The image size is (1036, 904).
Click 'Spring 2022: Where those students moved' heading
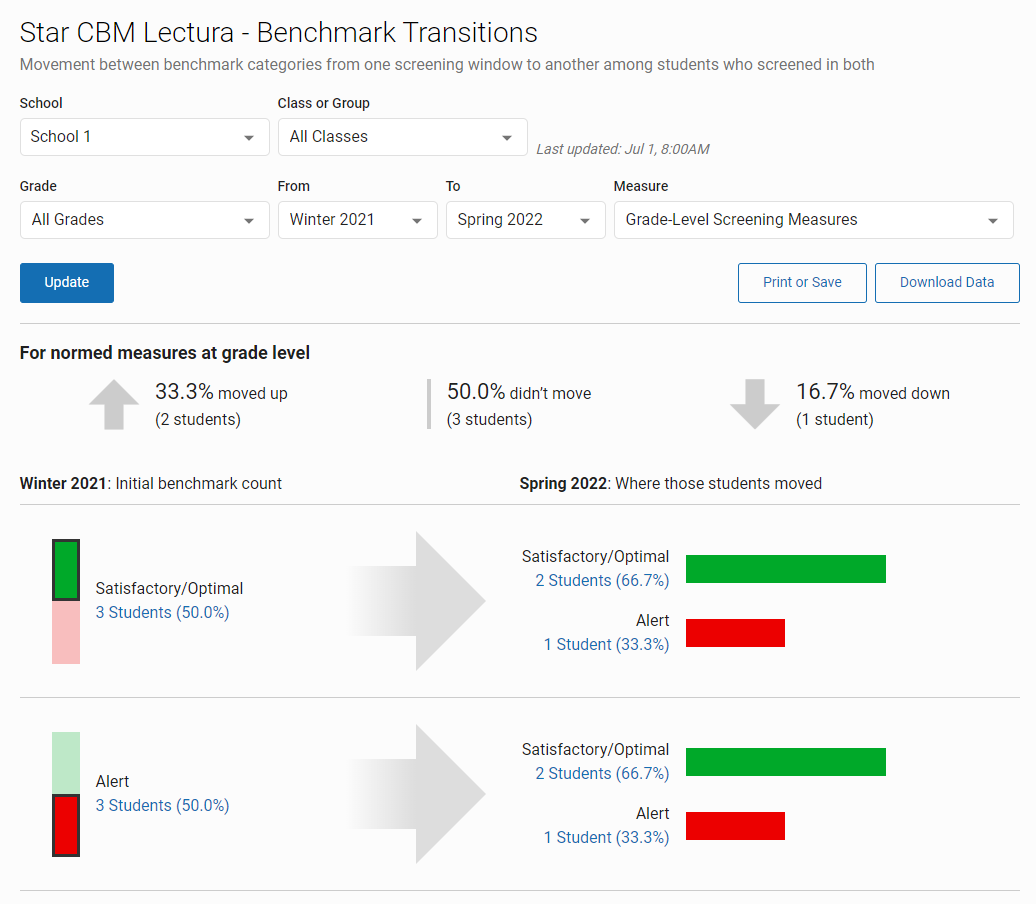671,484
